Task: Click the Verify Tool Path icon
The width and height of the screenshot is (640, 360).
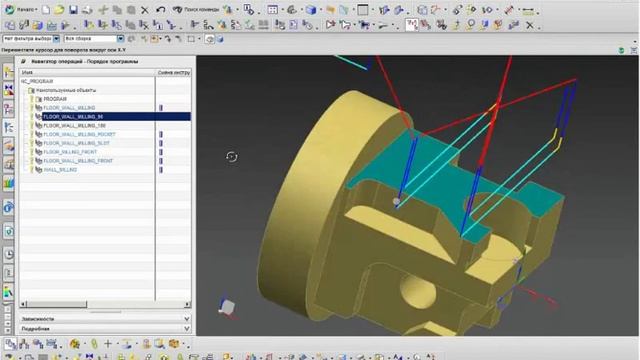Action: 222,25
